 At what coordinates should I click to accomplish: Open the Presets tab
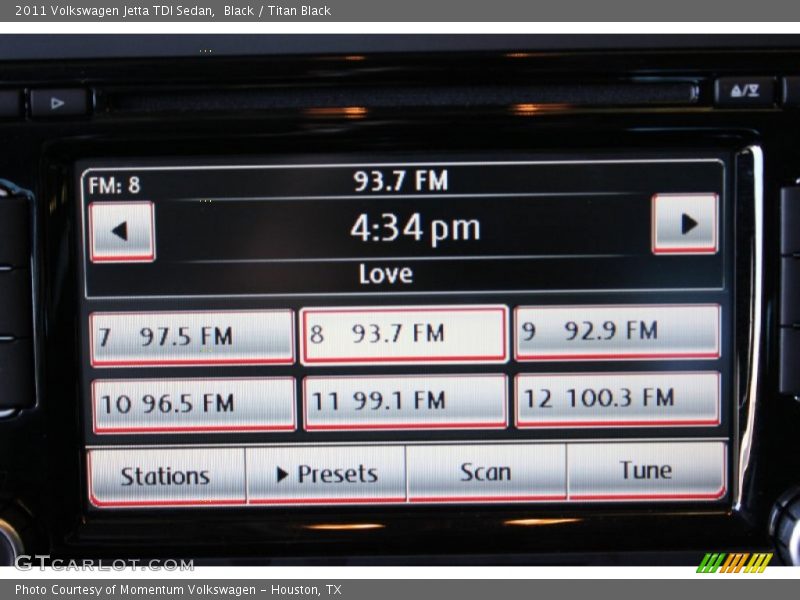326,474
